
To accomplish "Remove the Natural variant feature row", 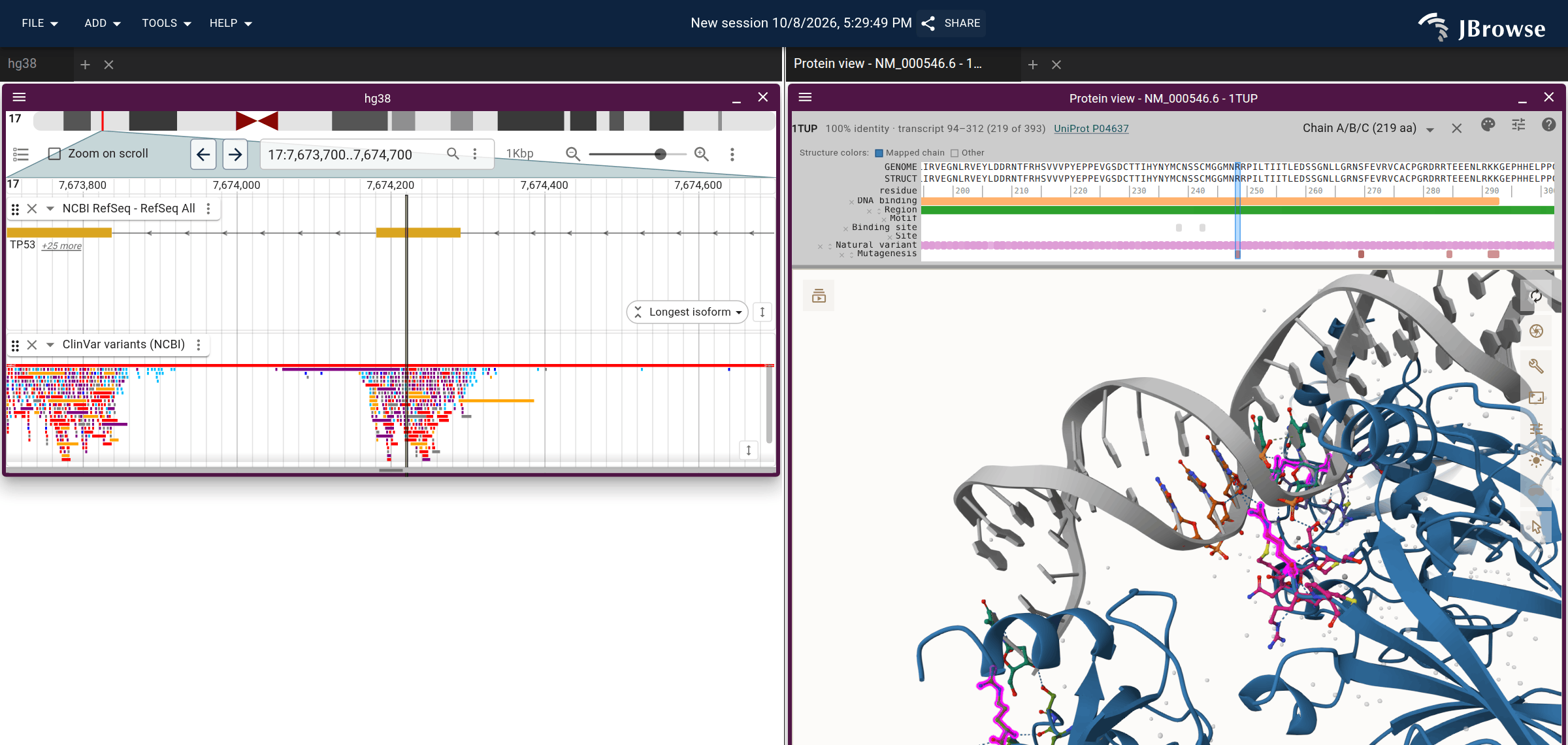I will (820, 246).
